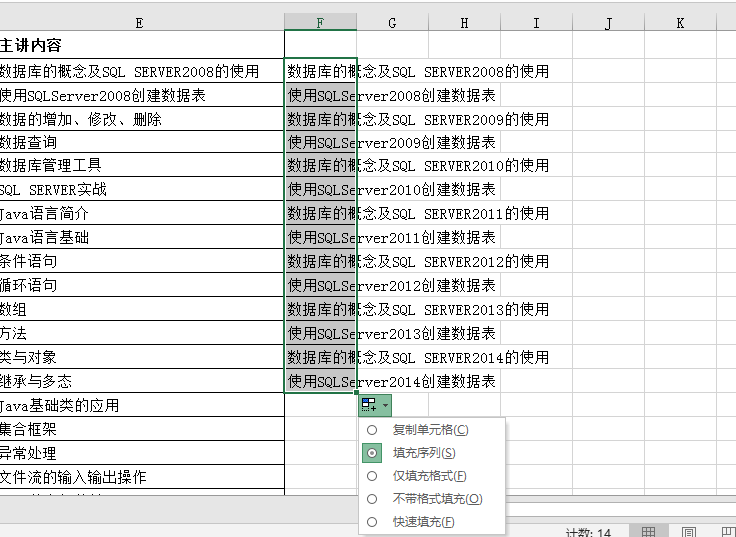Click column I header
The height and width of the screenshot is (537, 736).
coord(537,23)
